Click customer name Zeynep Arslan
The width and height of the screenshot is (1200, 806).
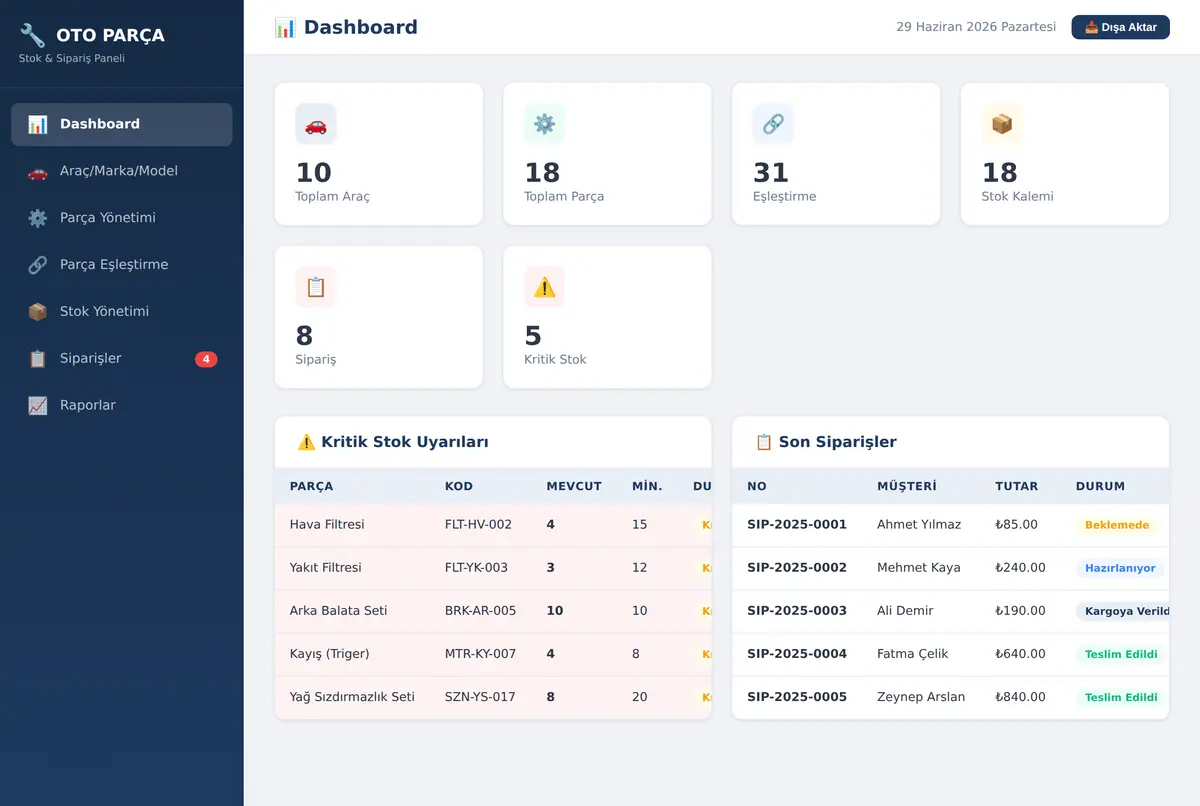coord(921,697)
